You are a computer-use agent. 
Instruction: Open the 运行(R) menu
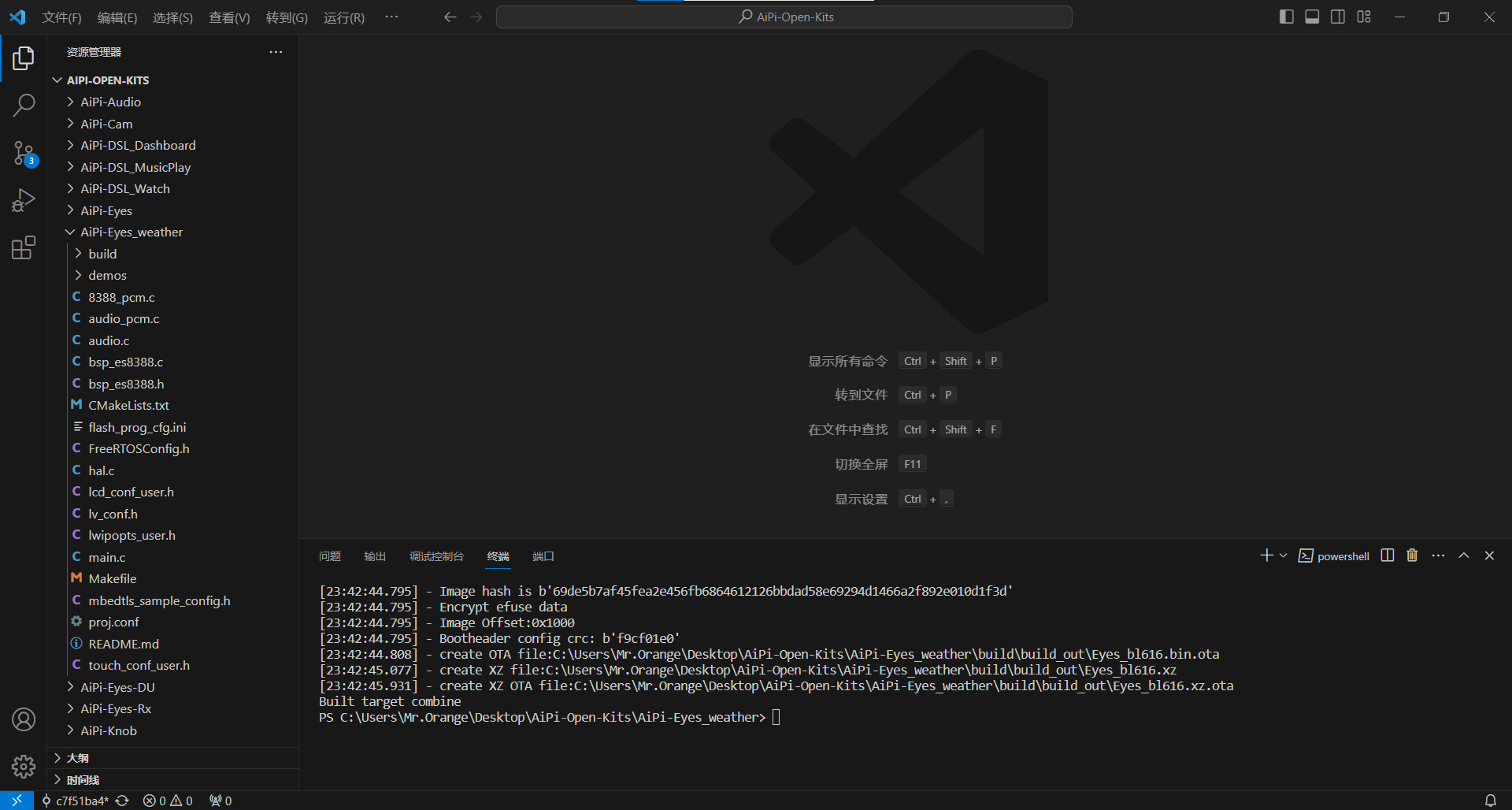344,17
